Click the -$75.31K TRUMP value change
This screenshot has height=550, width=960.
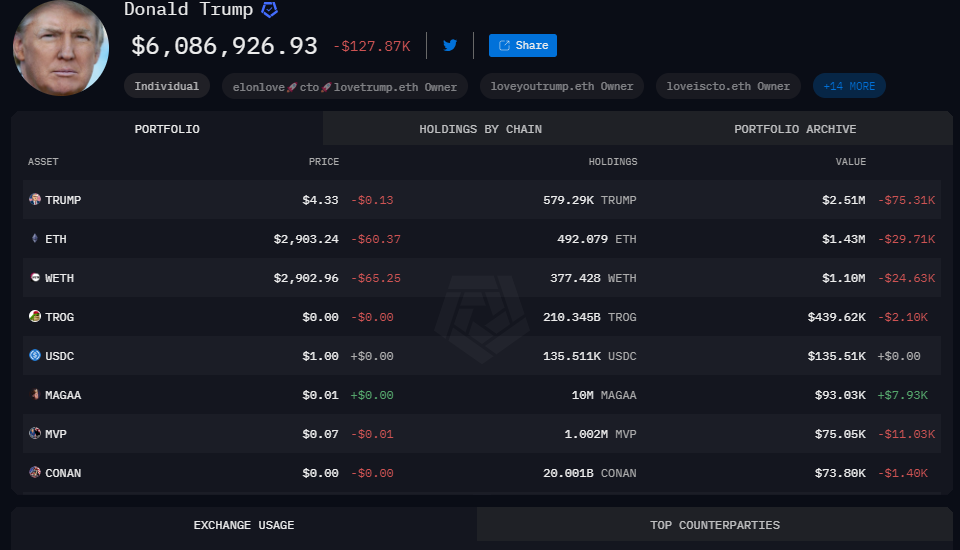(x=906, y=200)
